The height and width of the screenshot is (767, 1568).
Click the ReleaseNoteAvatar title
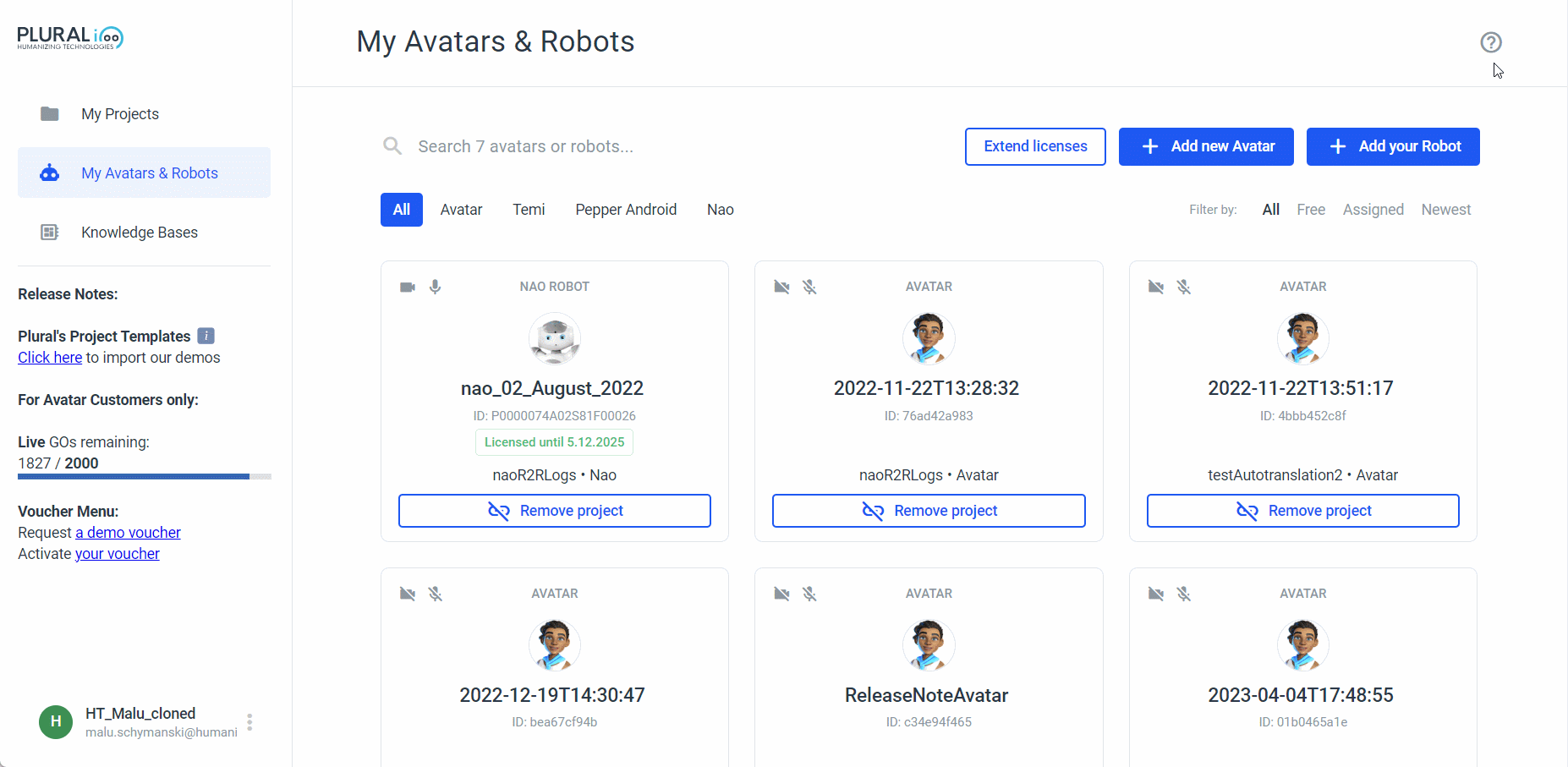[926, 695]
